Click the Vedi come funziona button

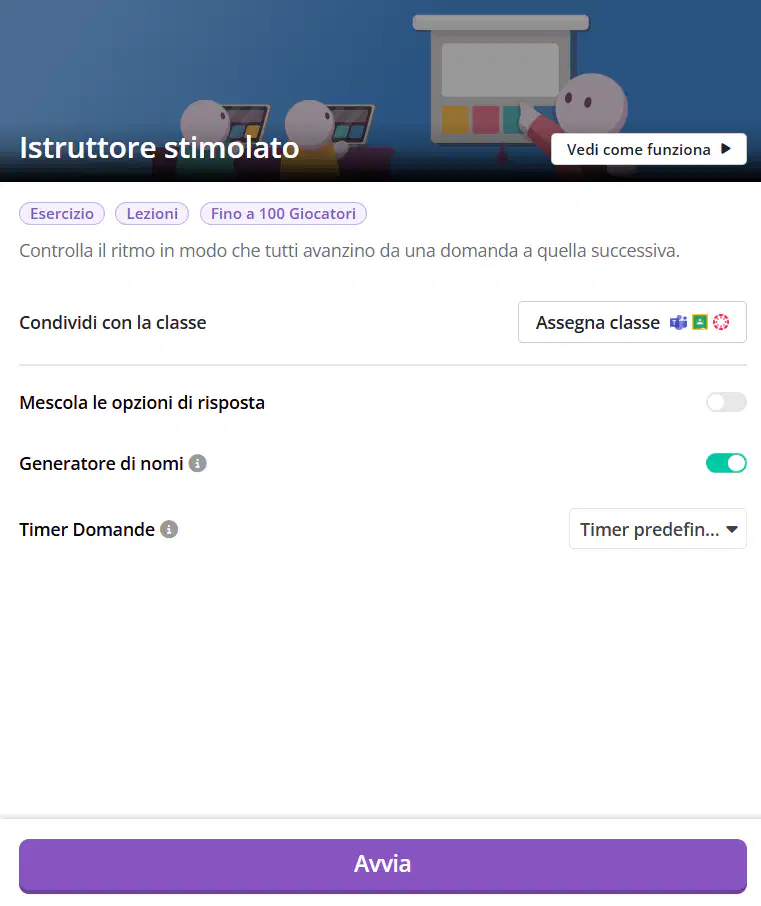[649, 149]
